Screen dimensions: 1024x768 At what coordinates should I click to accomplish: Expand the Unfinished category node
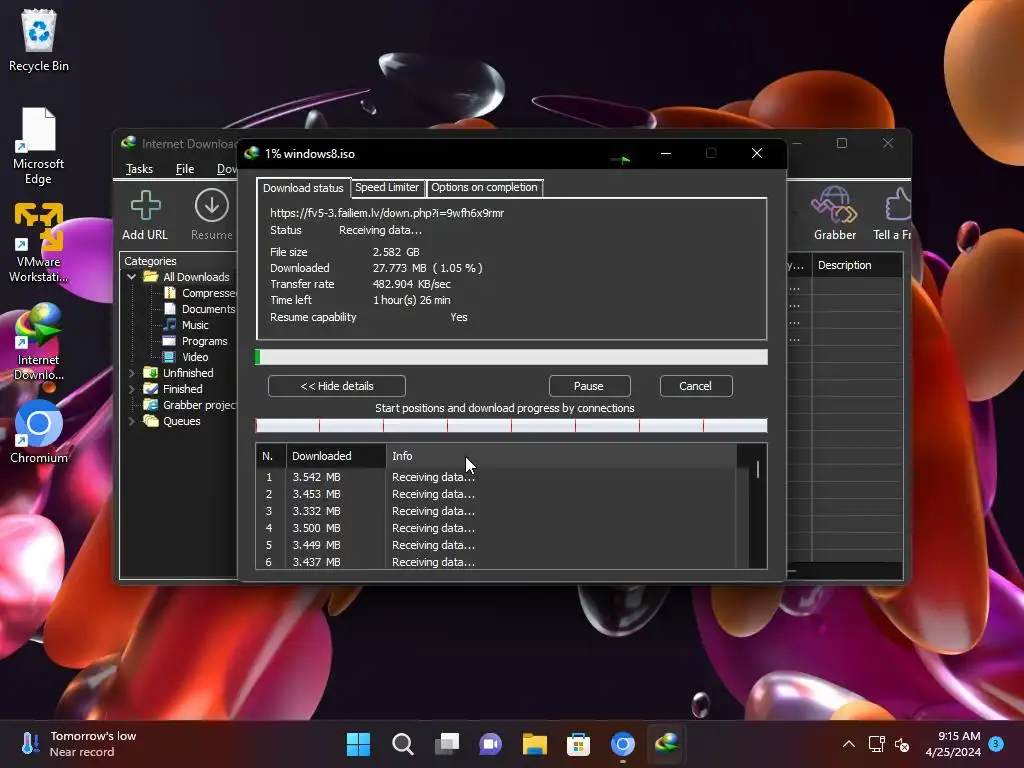coord(132,373)
